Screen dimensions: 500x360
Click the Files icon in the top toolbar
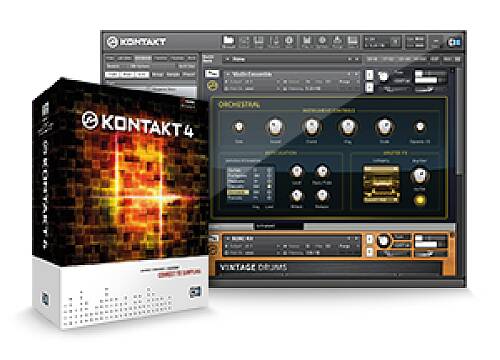click(306, 42)
